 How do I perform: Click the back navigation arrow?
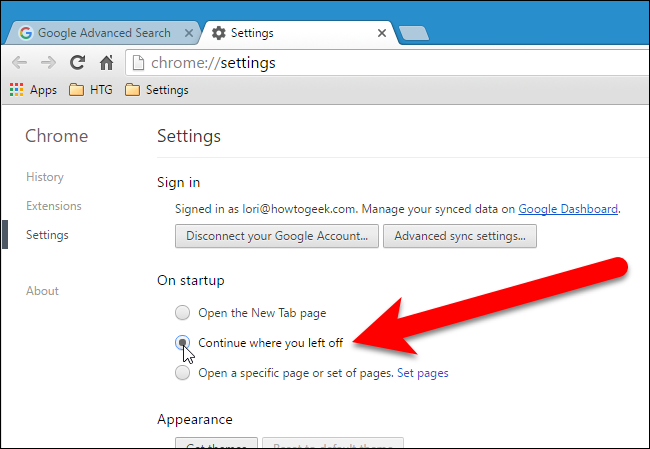pyautogui.click(x=19, y=62)
